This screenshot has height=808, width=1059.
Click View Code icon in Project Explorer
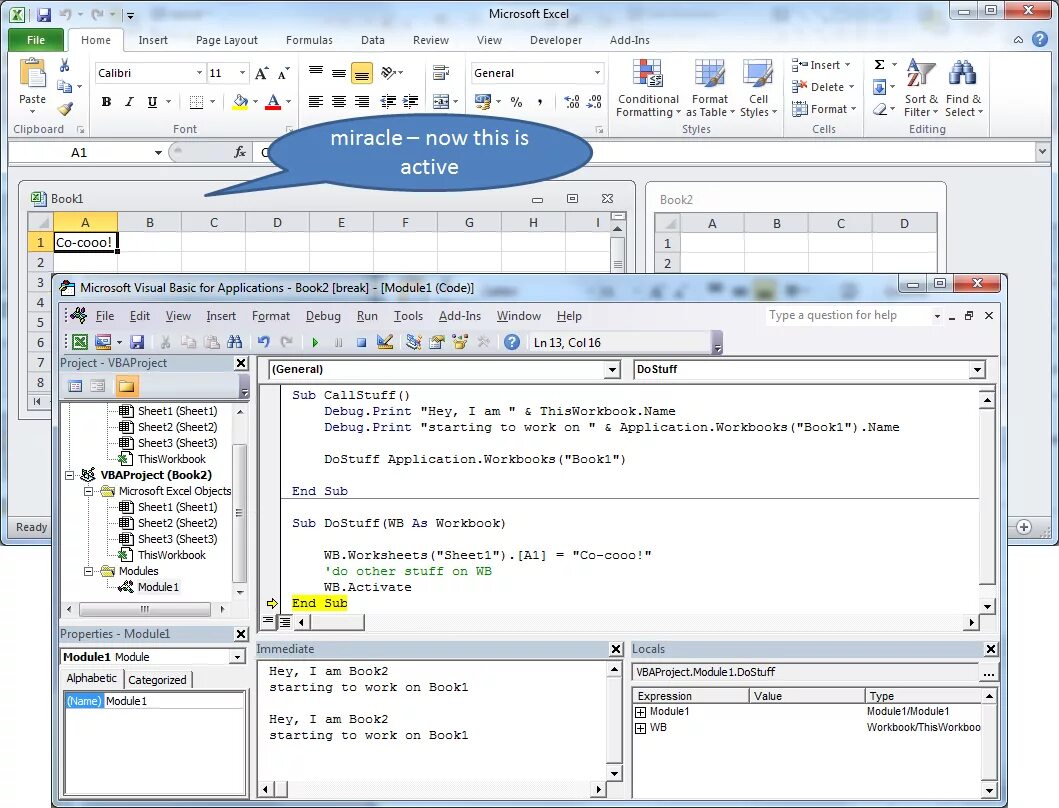(75, 386)
